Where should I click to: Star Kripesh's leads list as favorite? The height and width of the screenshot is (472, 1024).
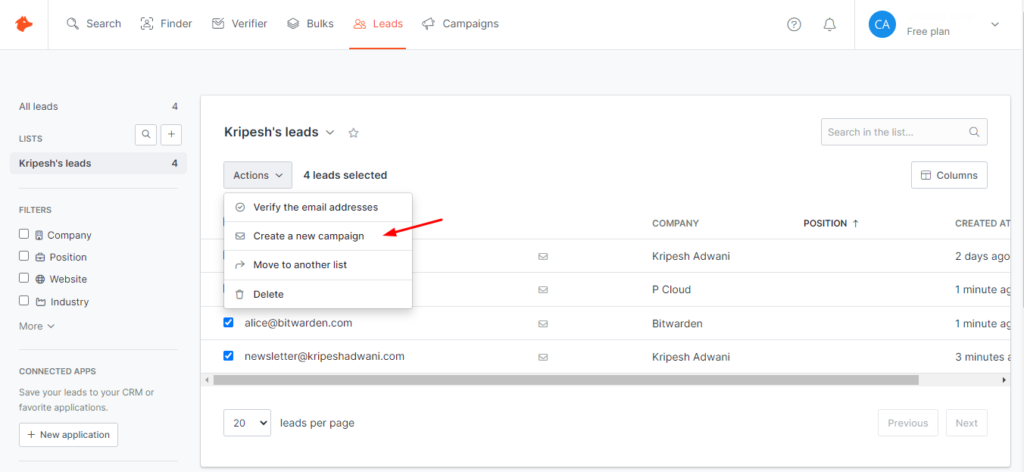(353, 133)
